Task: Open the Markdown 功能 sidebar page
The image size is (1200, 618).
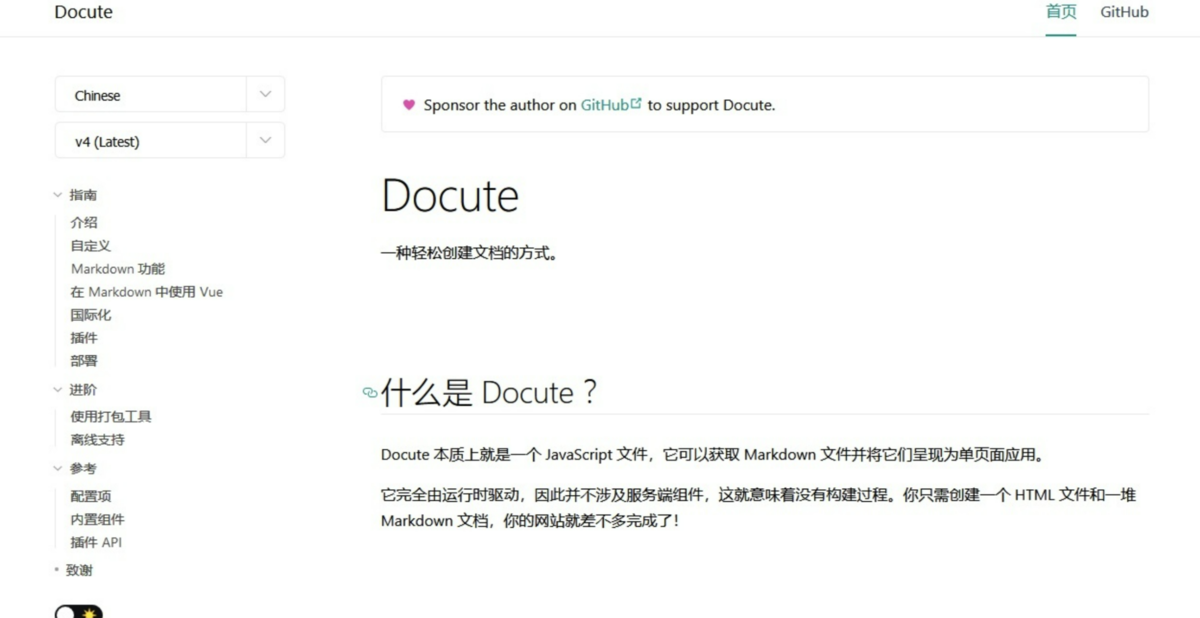Action: pos(118,268)
